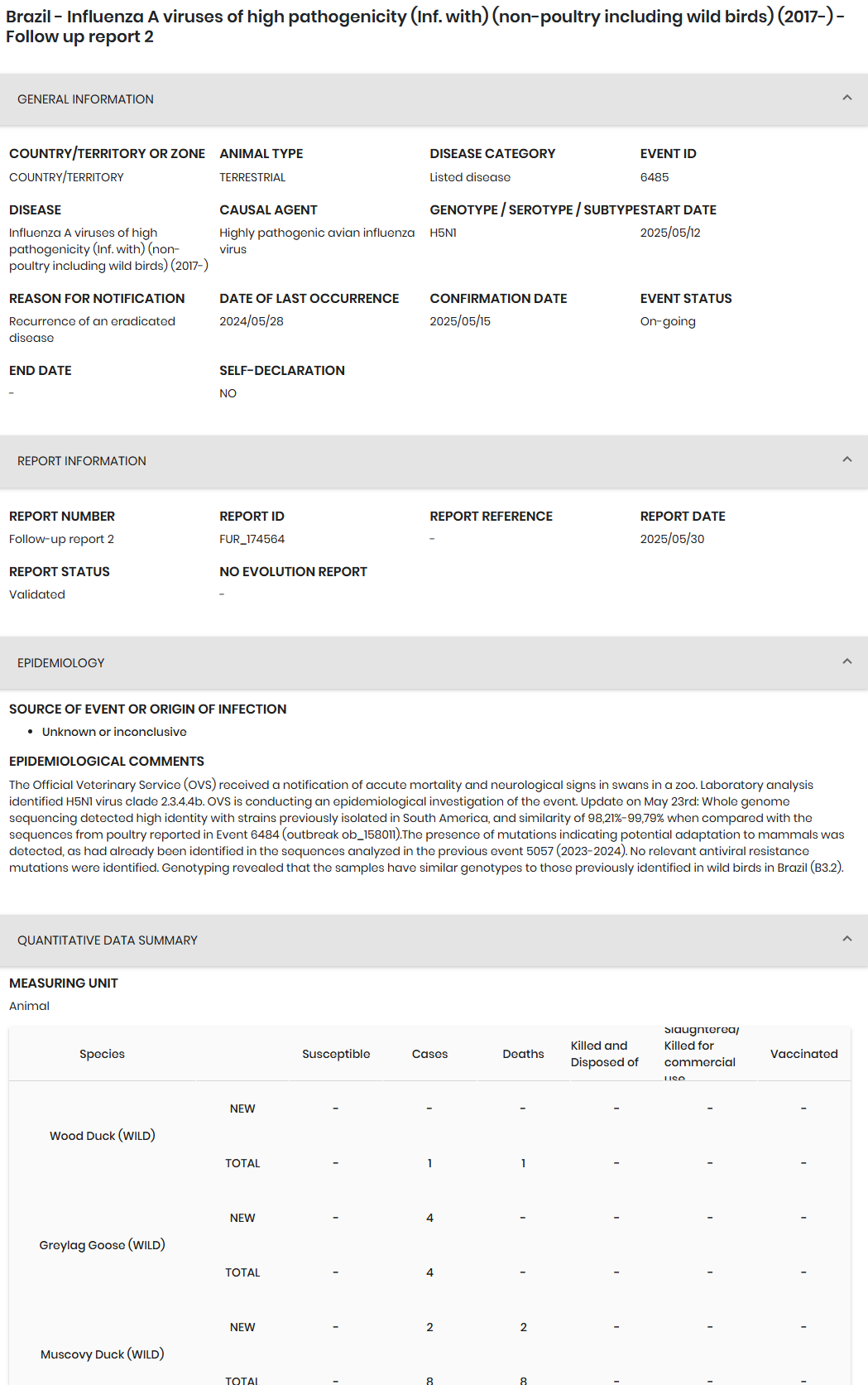Select the Species column header
The image size is (868, 1385).
tap(102, 1054)
